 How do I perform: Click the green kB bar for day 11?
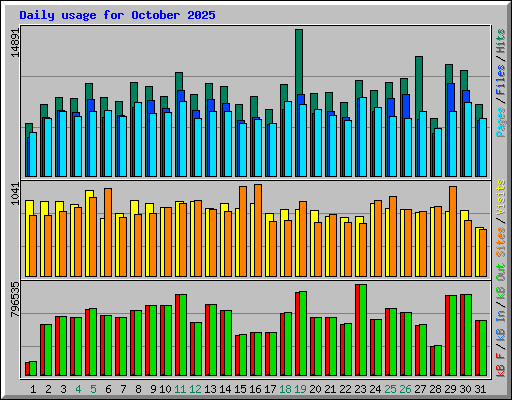pos(183,335)
